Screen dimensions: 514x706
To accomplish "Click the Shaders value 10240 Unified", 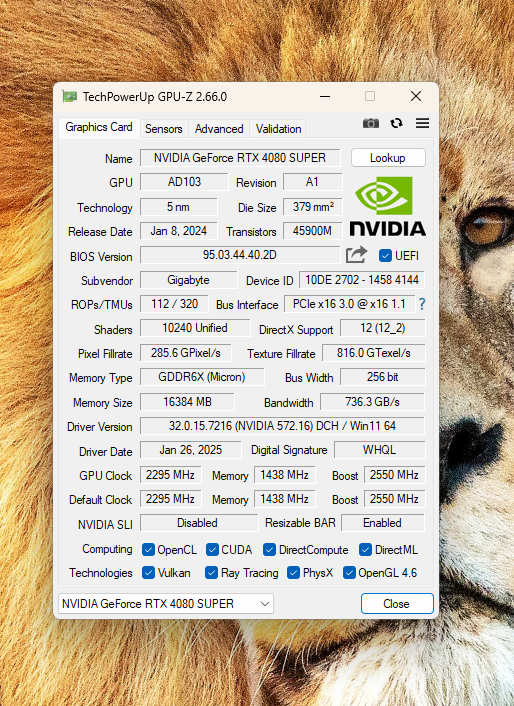I will pyautogui.click(x=195, y=328).
